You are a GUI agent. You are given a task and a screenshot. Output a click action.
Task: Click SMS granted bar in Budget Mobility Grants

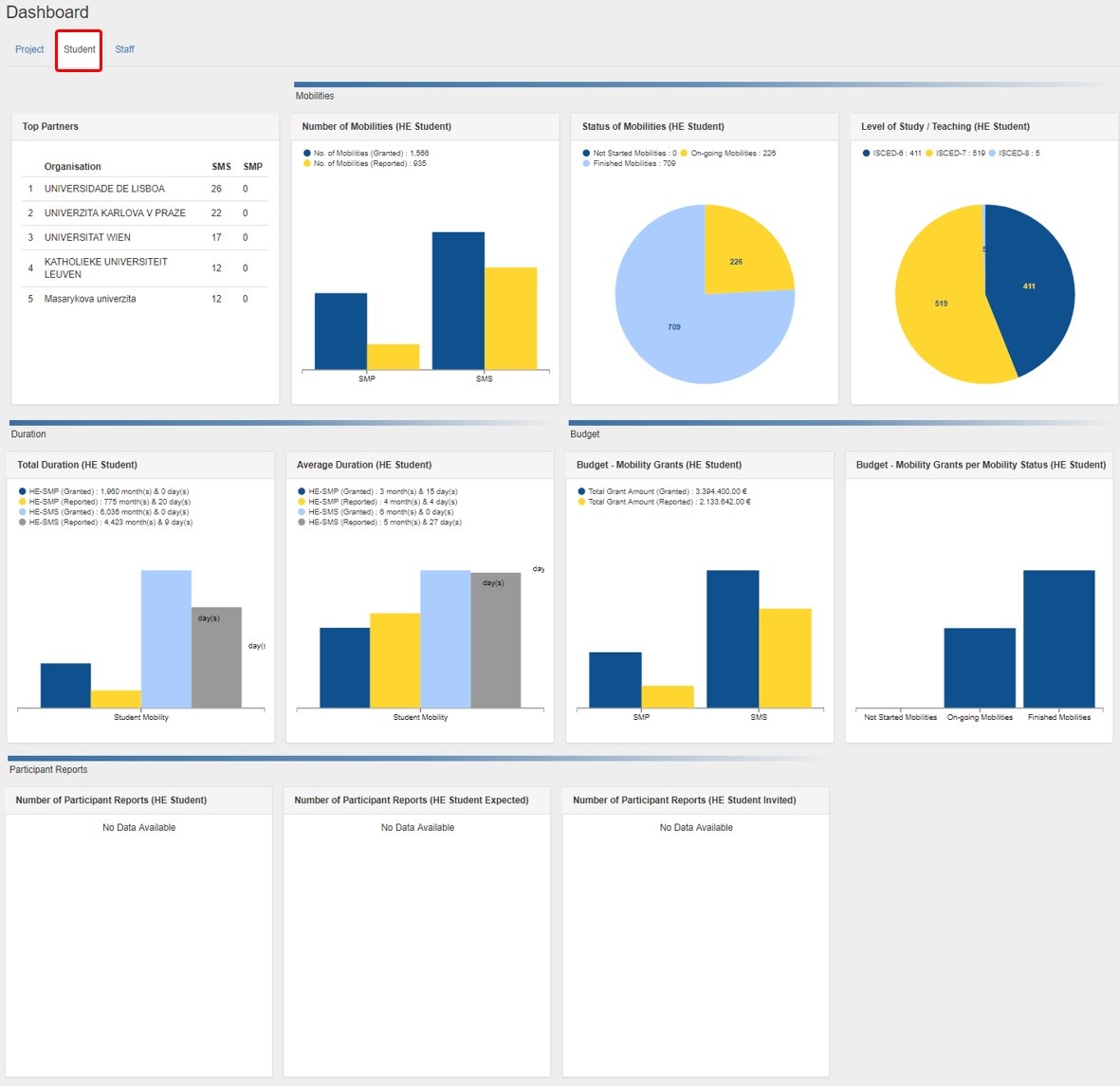pos(733,638)
